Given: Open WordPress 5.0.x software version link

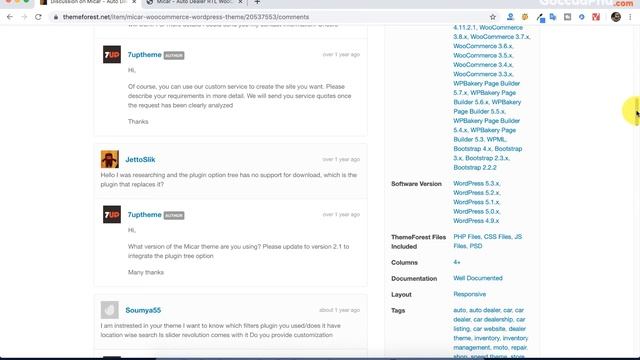Looking at the screenshot, I should (476, 211).
